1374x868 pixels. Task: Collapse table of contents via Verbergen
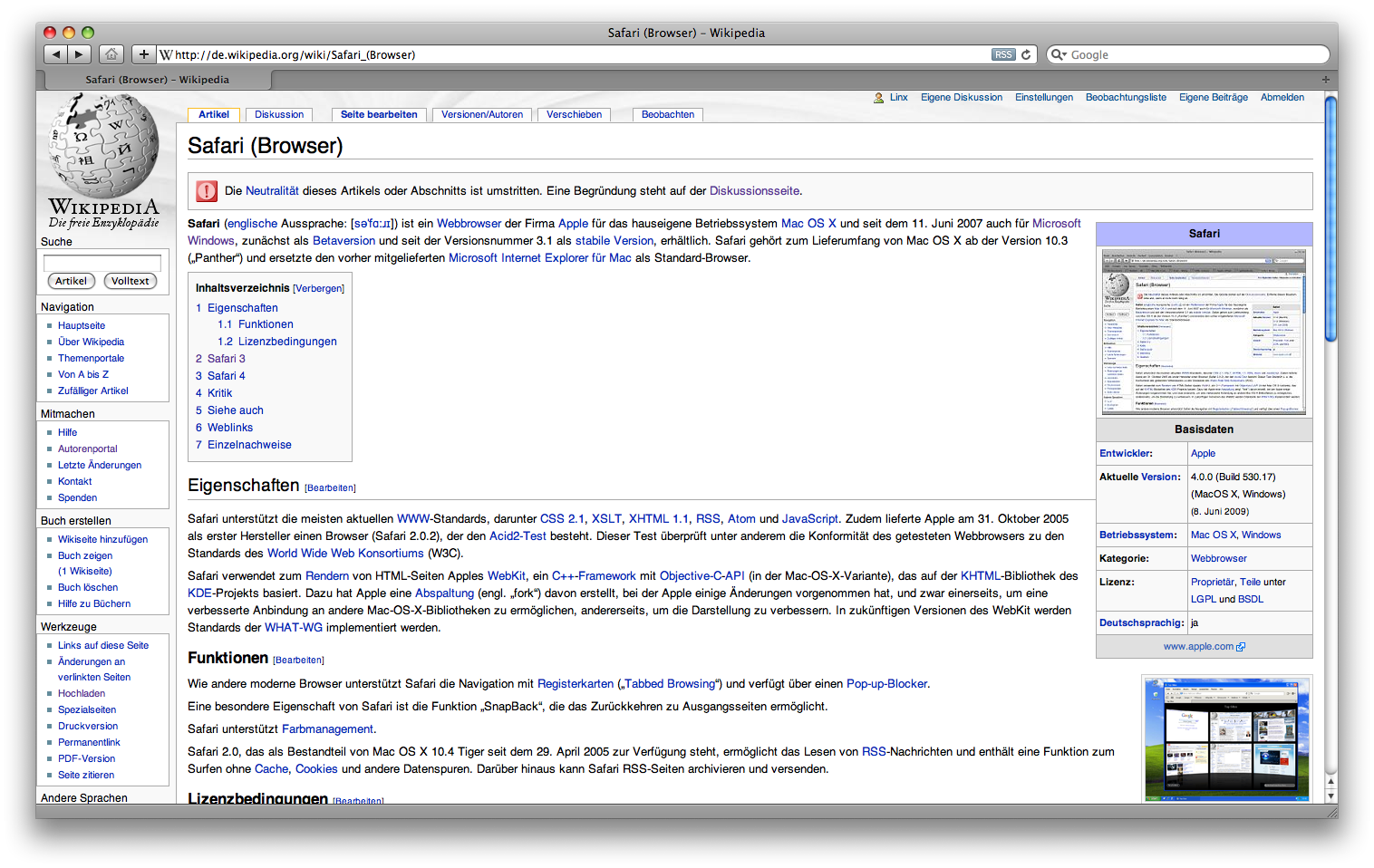[318, 288]
